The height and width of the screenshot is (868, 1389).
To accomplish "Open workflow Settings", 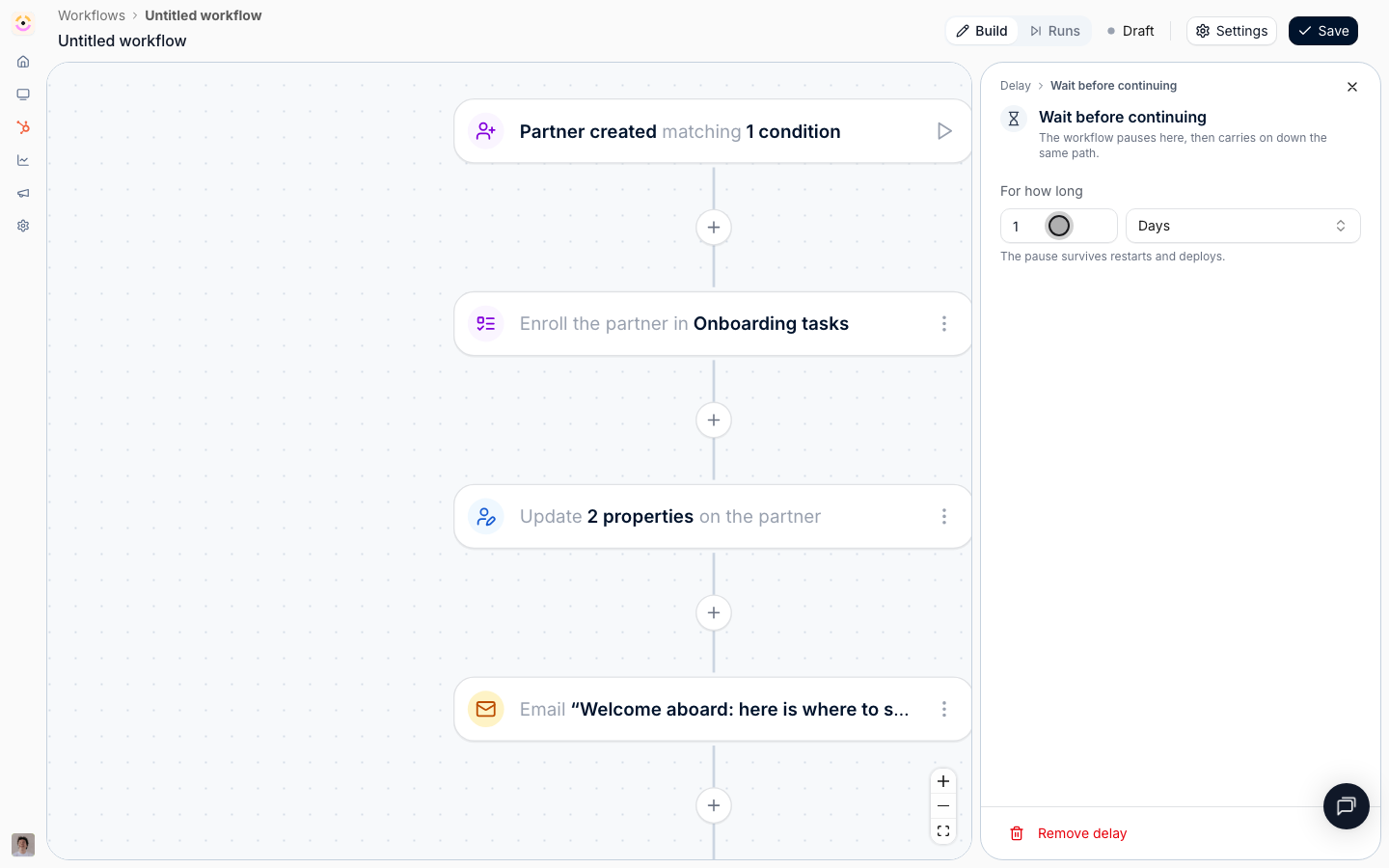I will [x=1232, y=31].
